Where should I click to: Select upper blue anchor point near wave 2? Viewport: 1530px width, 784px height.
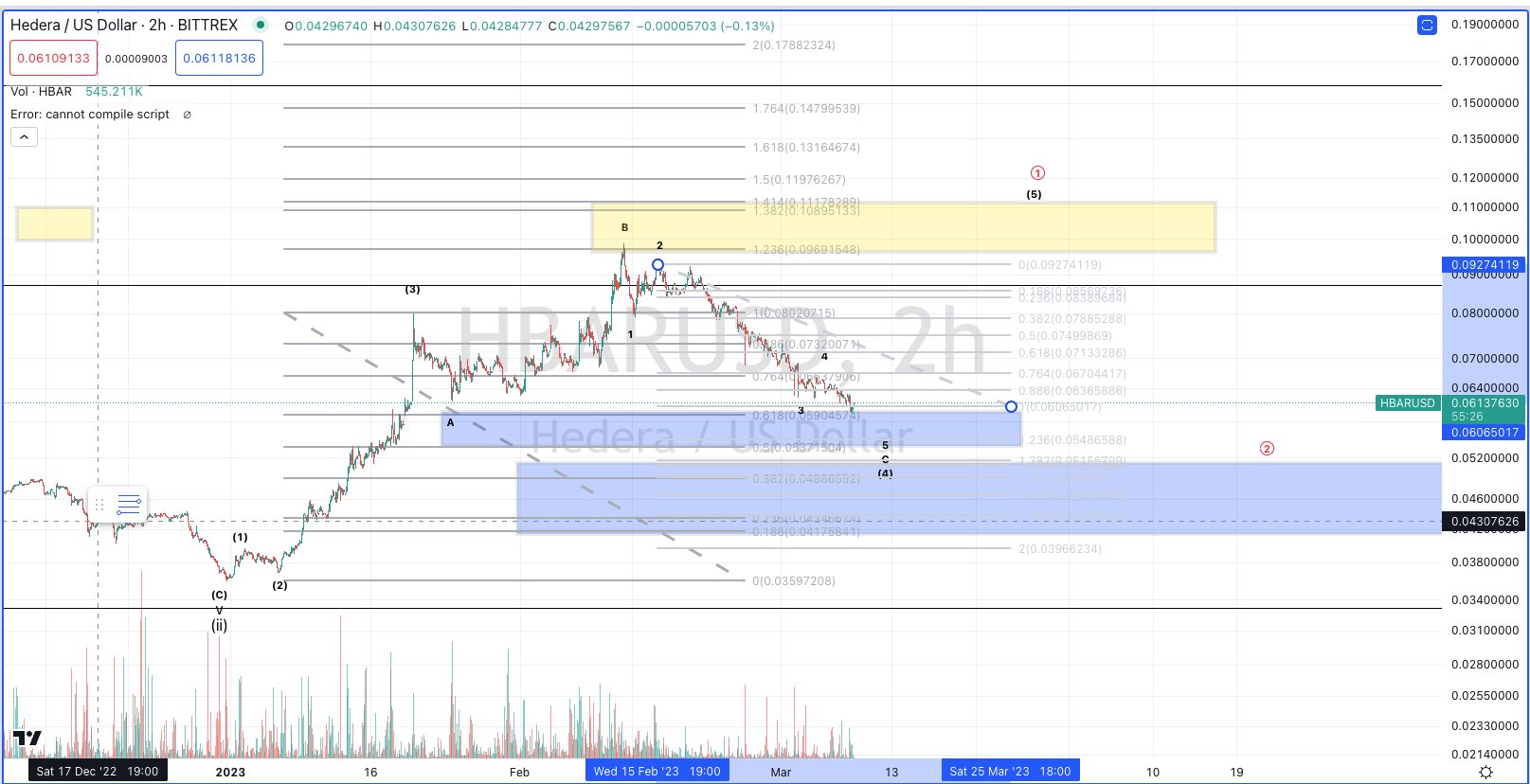(x=657, y=265)
